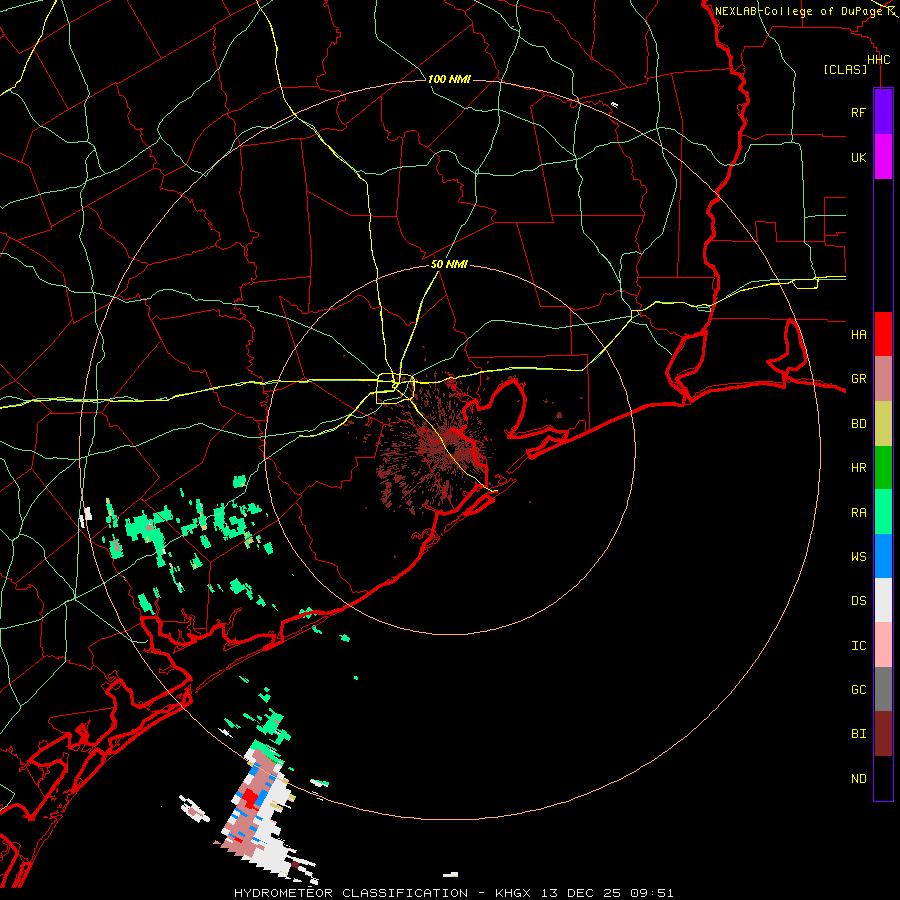Click the RF legend label
This screenshot has height=900, width=900.
(859, 112)
